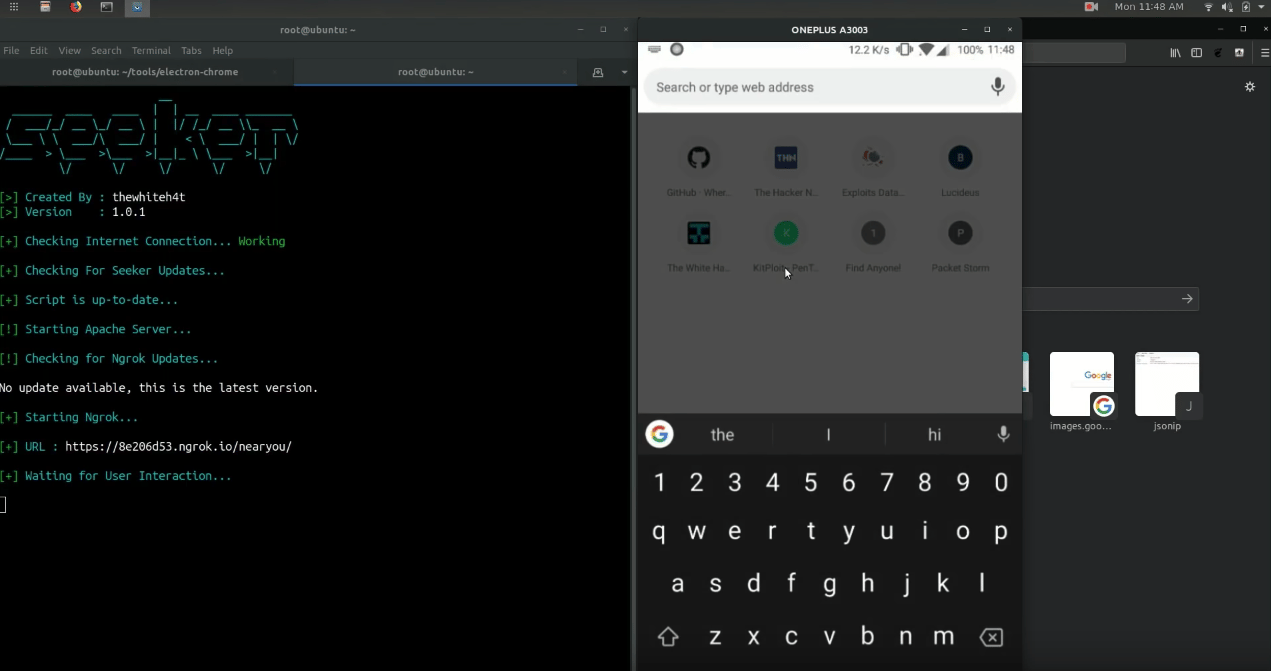Open the system menu dropdown arrow

1262,7
